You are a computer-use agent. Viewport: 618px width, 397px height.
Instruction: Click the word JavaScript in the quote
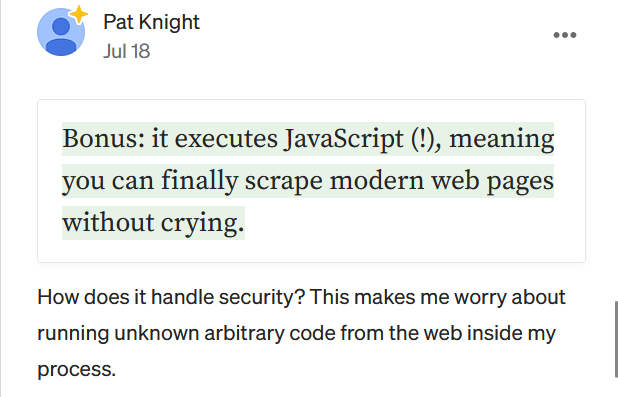click(x=344, y=139)
